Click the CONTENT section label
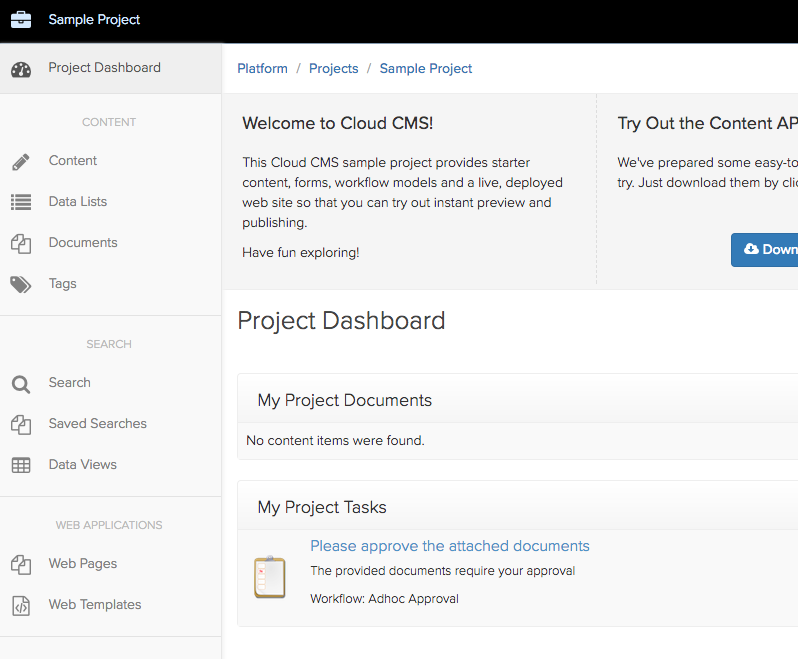This screenshot has width=798, height=659. coord(109,122)
